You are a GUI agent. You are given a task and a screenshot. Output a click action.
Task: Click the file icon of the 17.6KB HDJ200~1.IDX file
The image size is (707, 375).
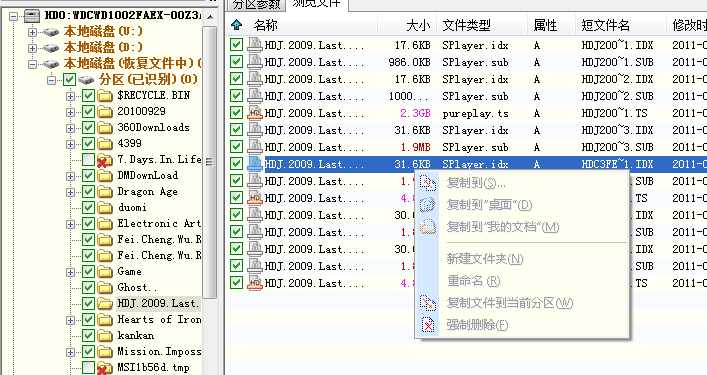pos(255,45)
